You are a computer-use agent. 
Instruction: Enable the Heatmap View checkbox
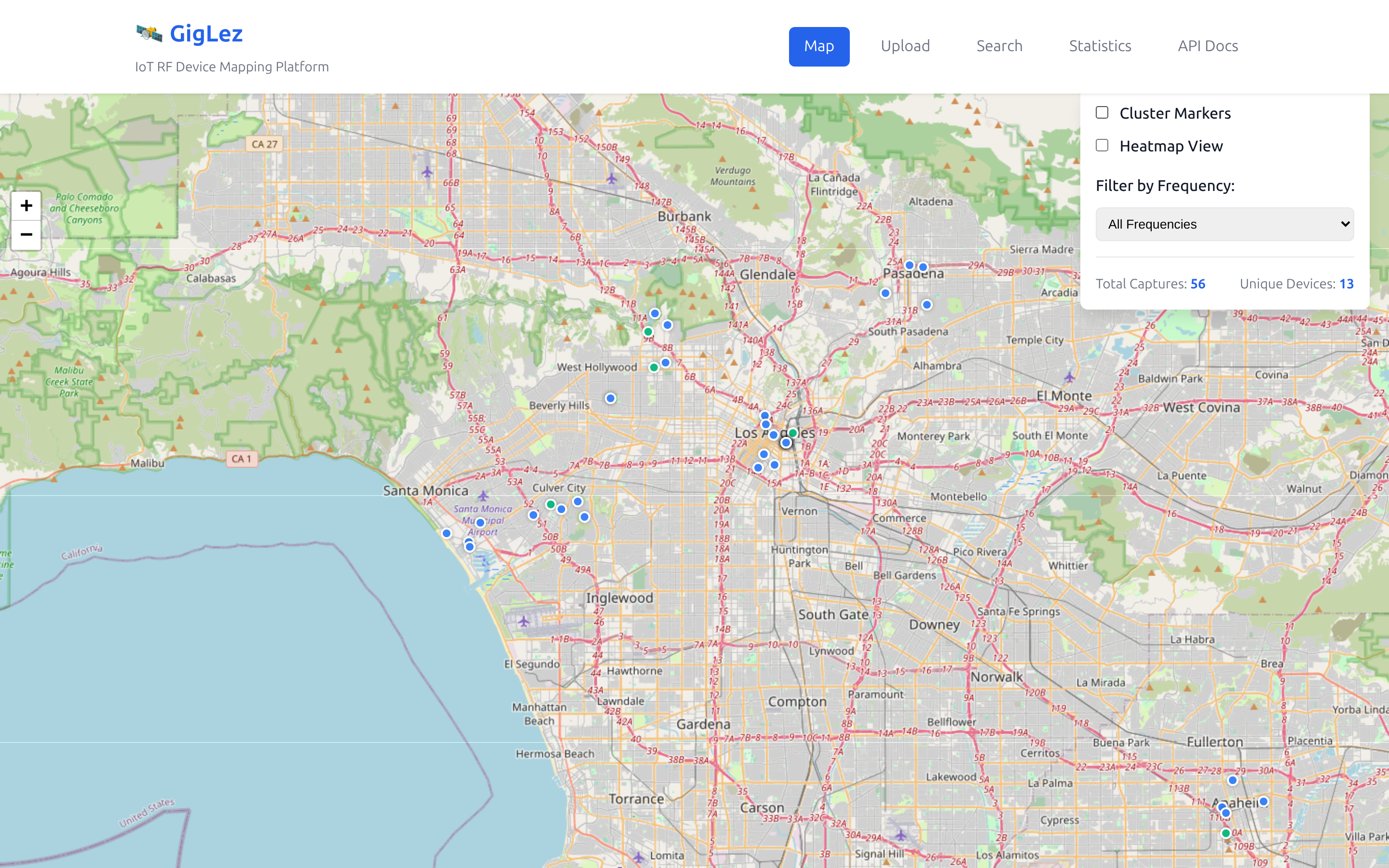[1102, 145]
